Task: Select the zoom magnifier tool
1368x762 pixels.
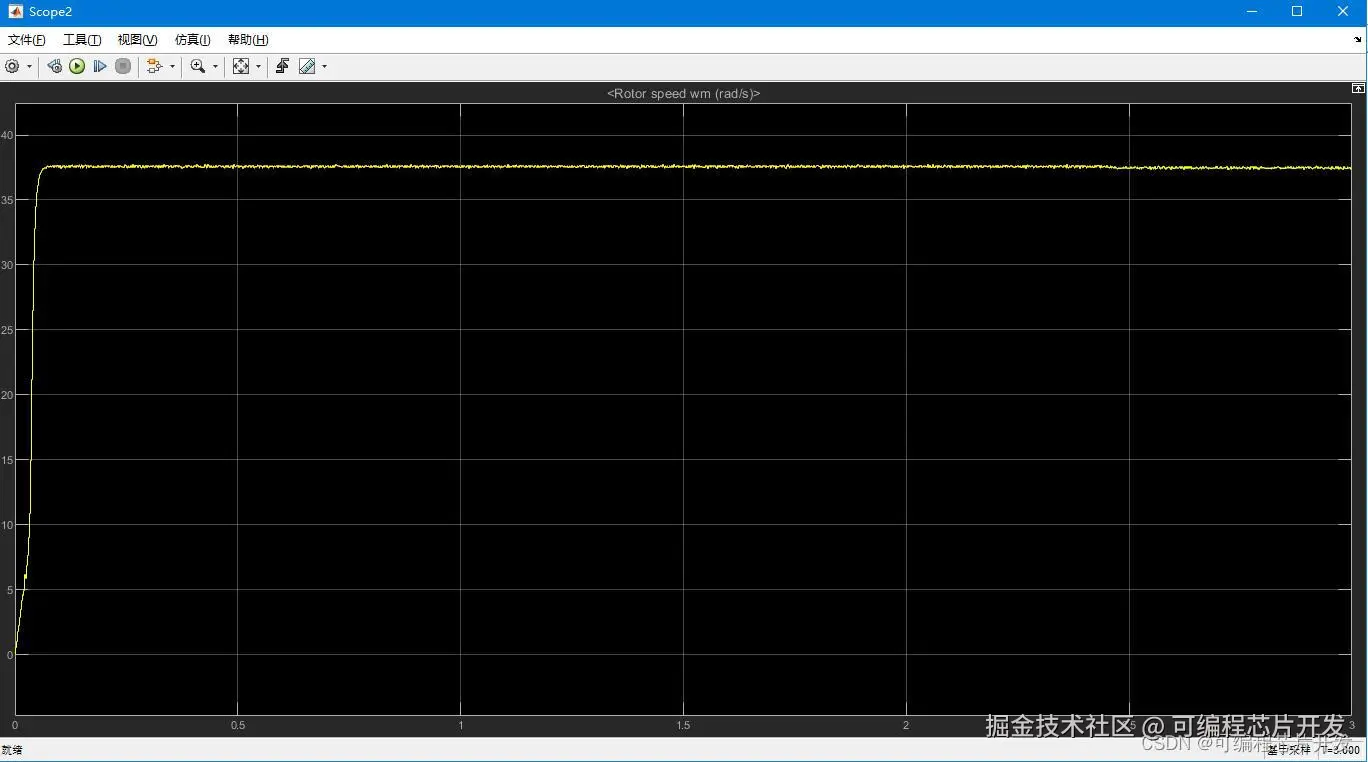Action: coord(198,66)
